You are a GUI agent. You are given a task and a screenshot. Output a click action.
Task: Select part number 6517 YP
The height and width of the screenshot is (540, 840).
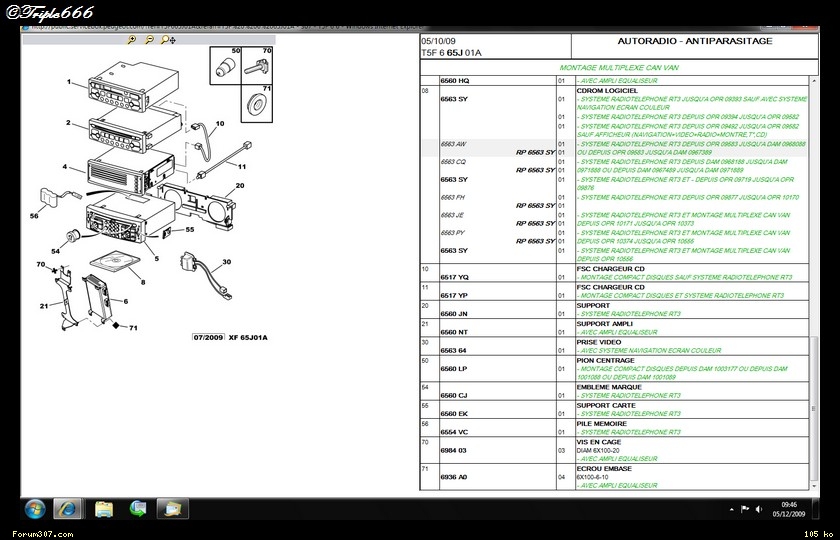click(454, 296)
